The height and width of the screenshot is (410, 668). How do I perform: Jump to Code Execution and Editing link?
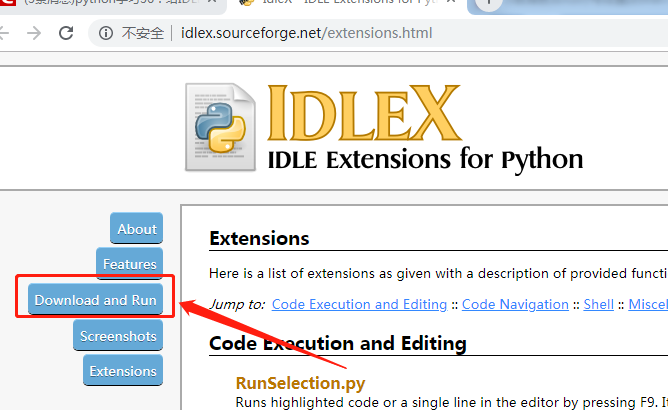(x=359, y=304)
